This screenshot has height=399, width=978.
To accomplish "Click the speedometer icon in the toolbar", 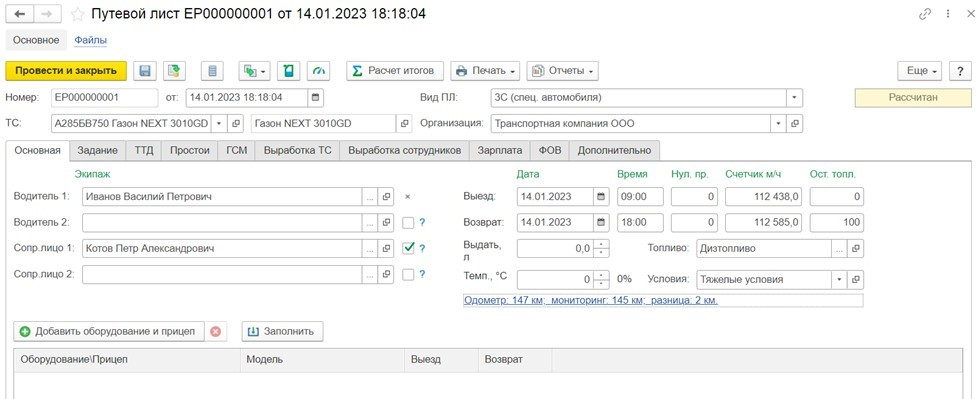I will [x=319, y=71].
